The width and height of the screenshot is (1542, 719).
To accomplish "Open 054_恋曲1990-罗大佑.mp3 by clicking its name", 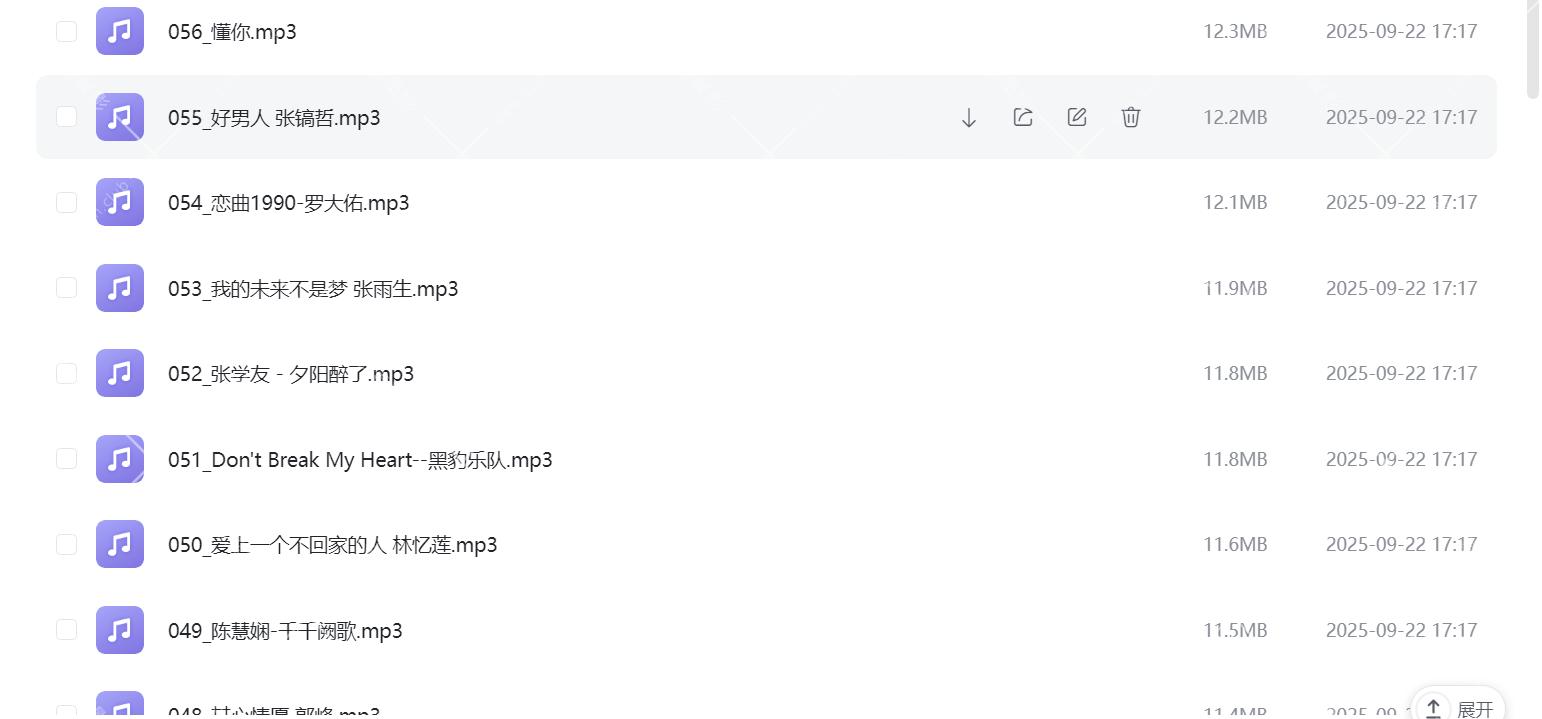I will click(288, 202).
